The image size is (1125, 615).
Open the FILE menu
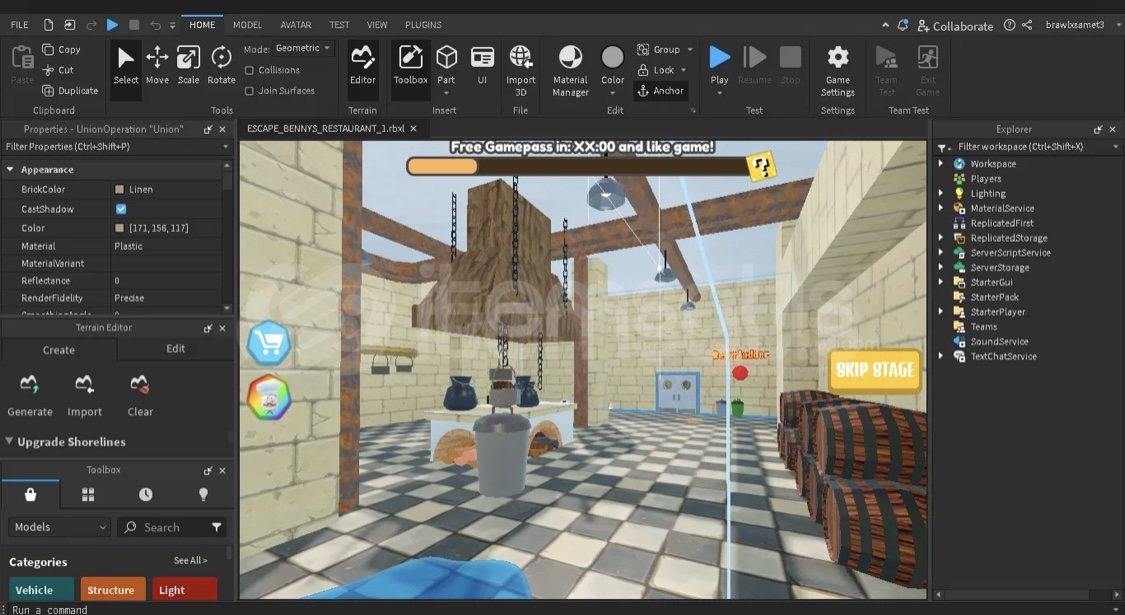[x=19, y=25]
